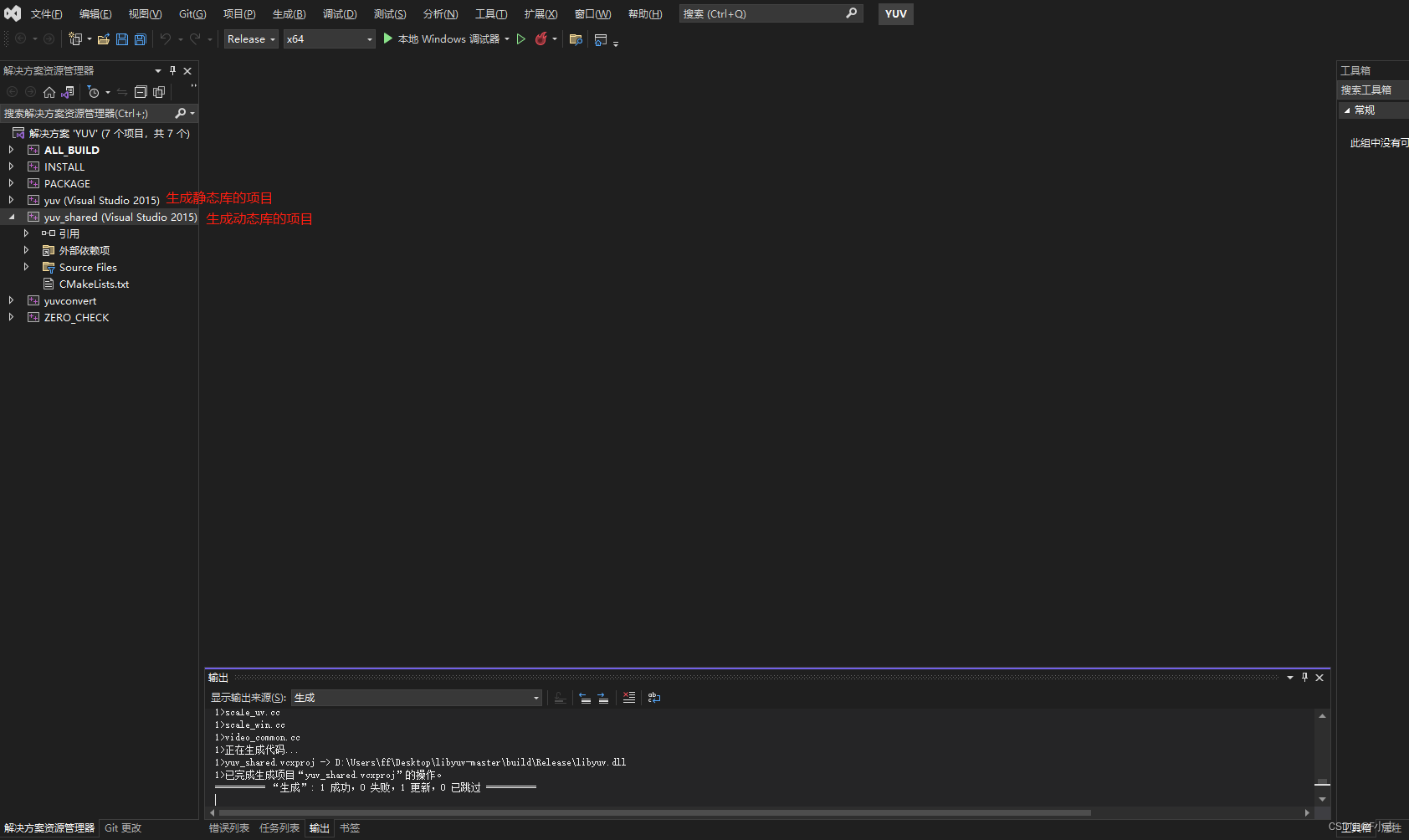The height and width of the screenshot is (840, 1409).
Task: Collapse the yuv_shared project node
Action: 11,217
